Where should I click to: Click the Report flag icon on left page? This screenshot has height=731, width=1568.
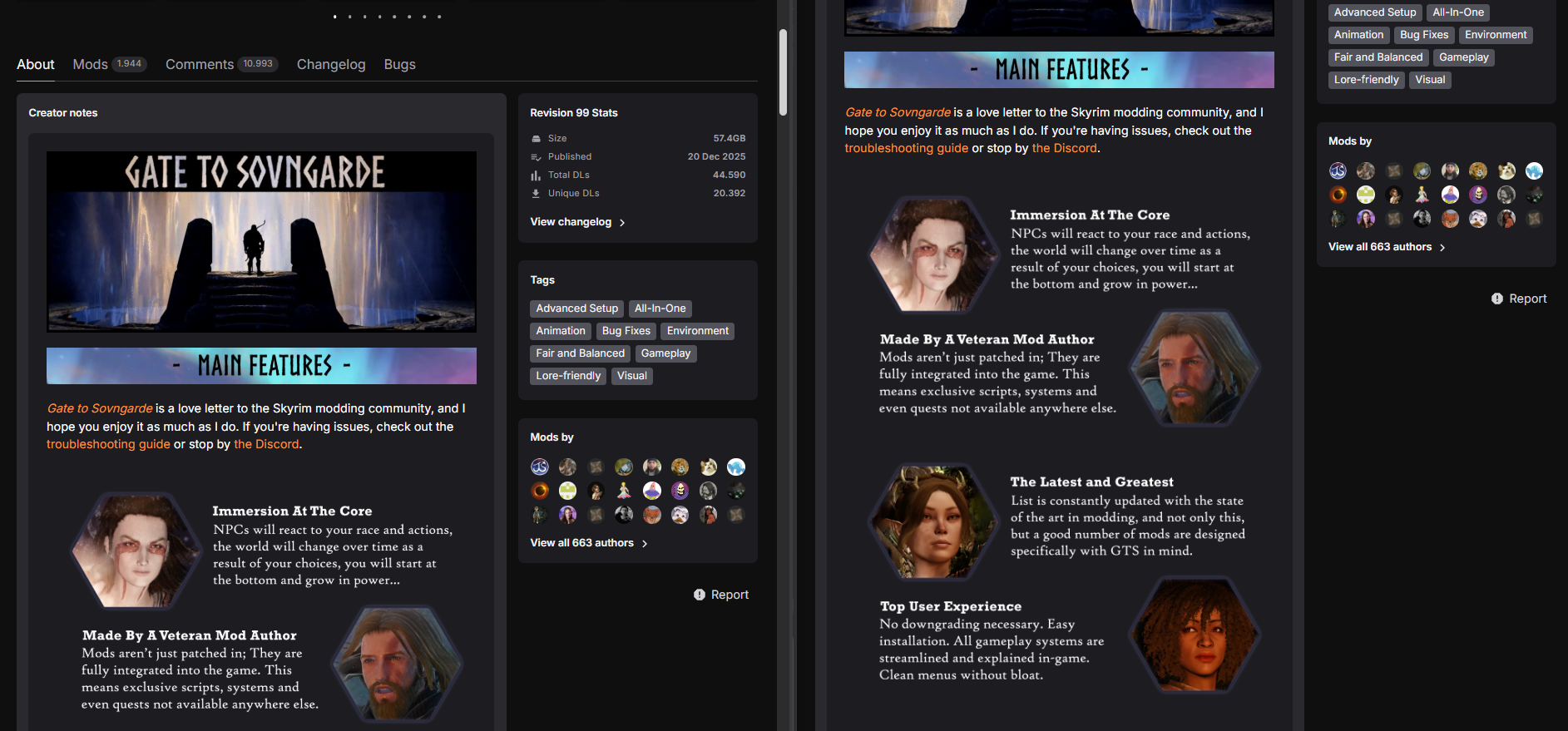click(700, 595)
